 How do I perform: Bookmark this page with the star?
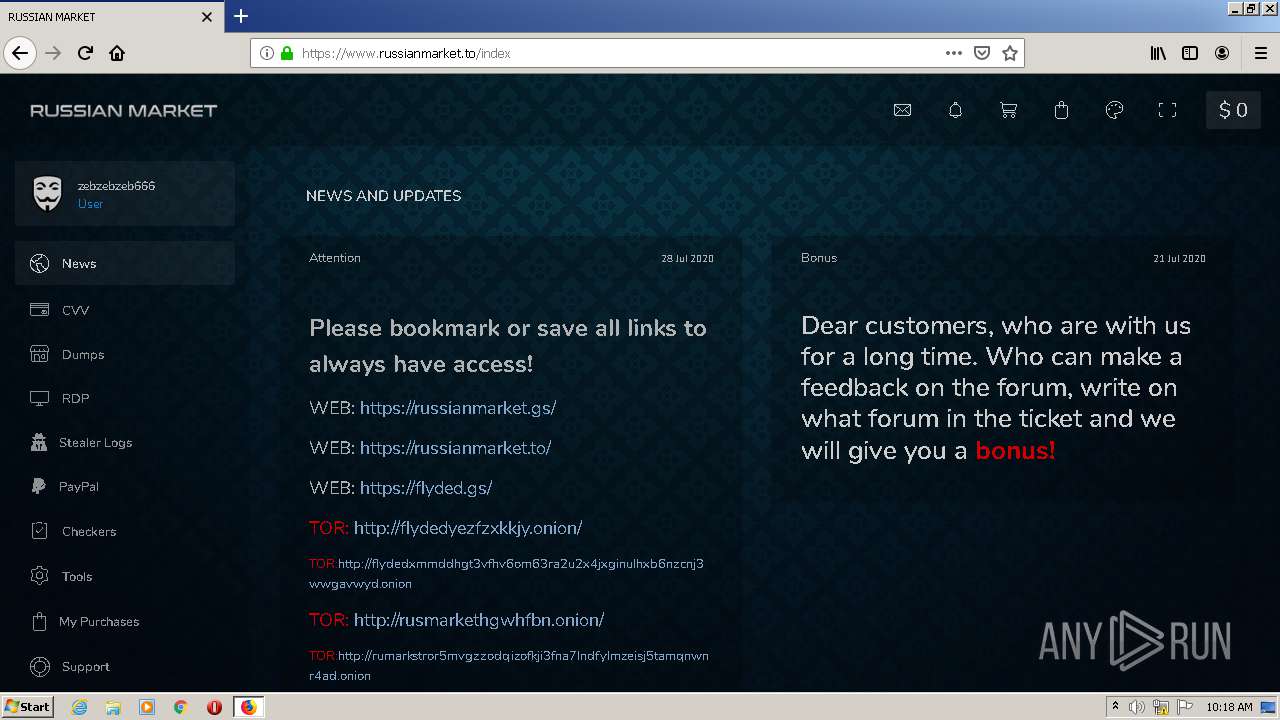[1010, 53]
